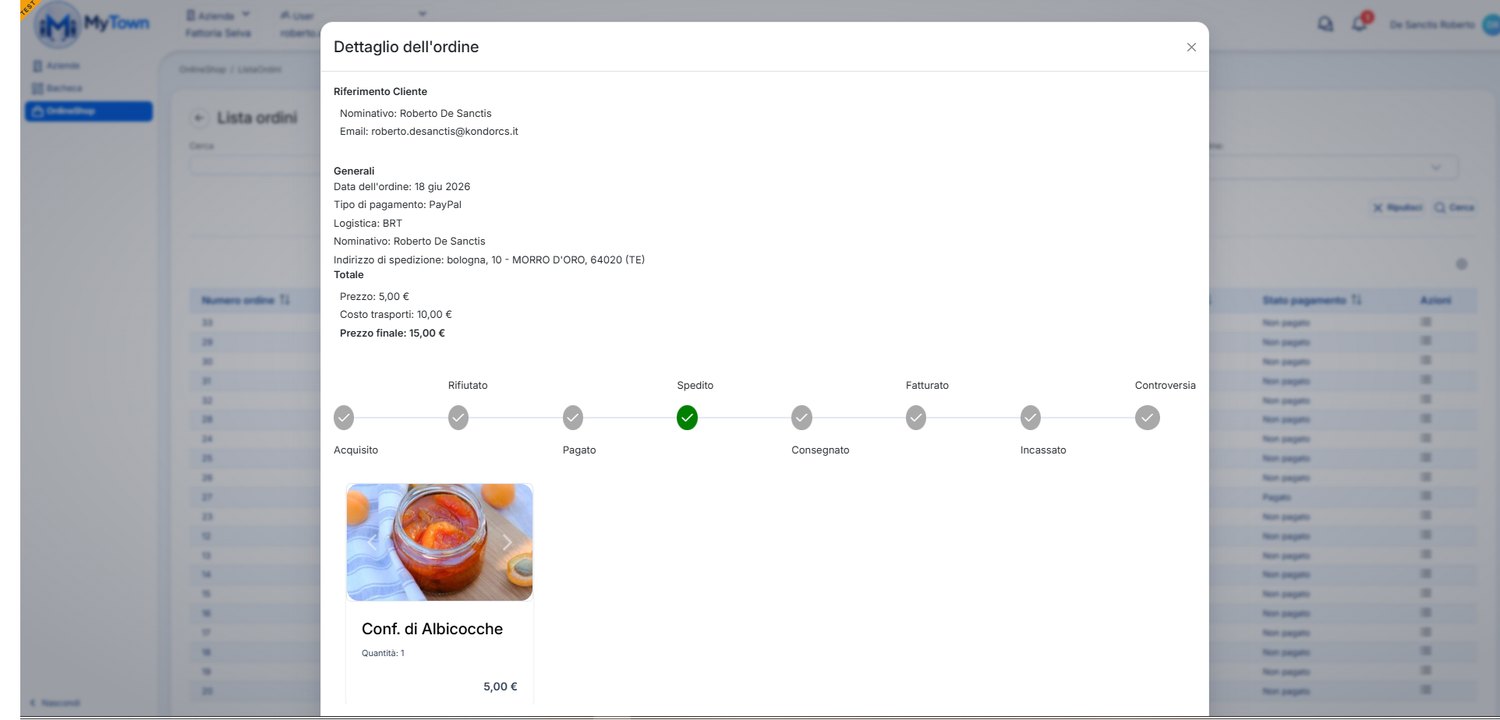Show next product image with right arrow
Screen dimensions: 1500x720
506,542
